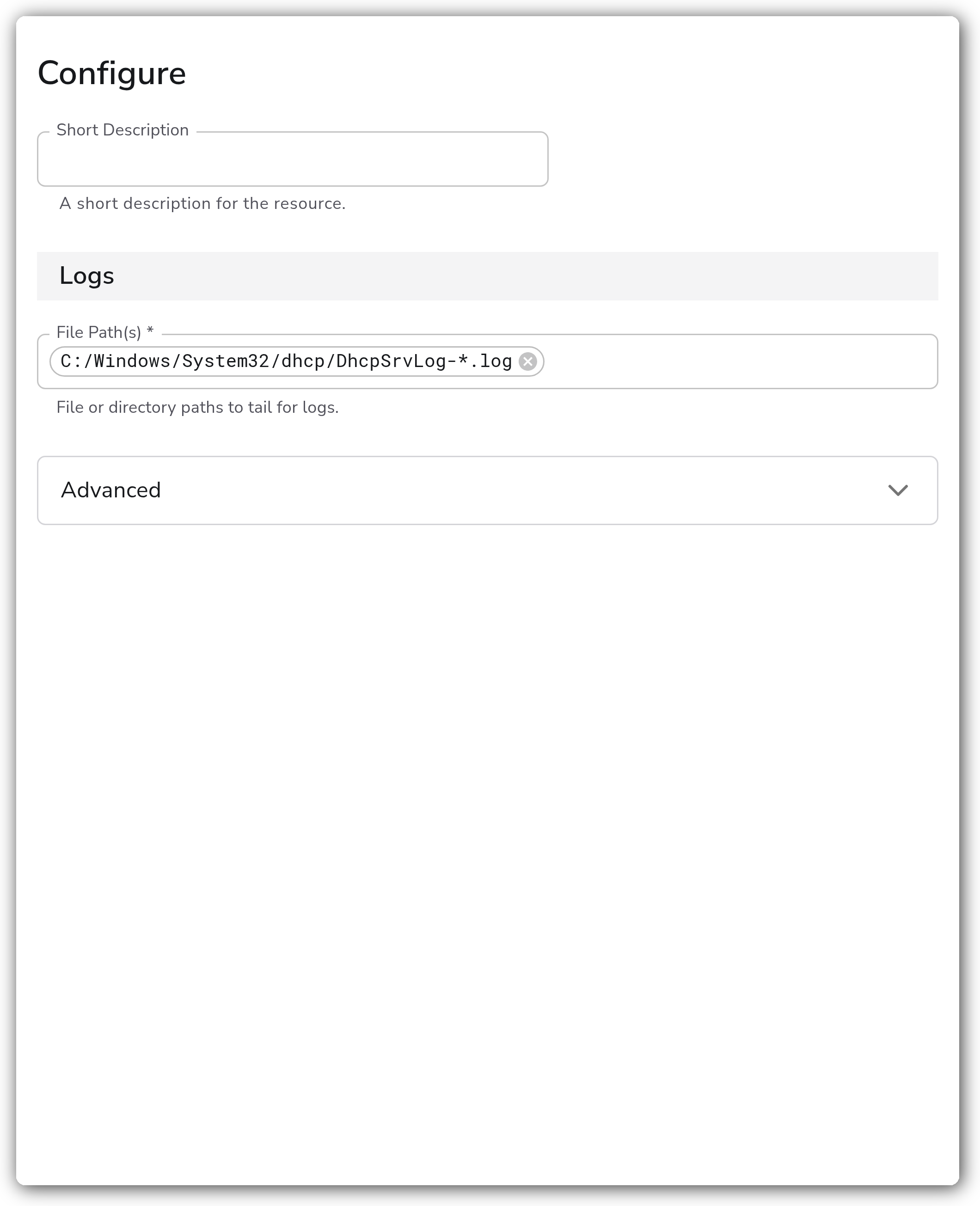Image resolution: width=980 pixels, height=1206 pixels.
Task: Click the Advanced section label
Action: [110, 490]
